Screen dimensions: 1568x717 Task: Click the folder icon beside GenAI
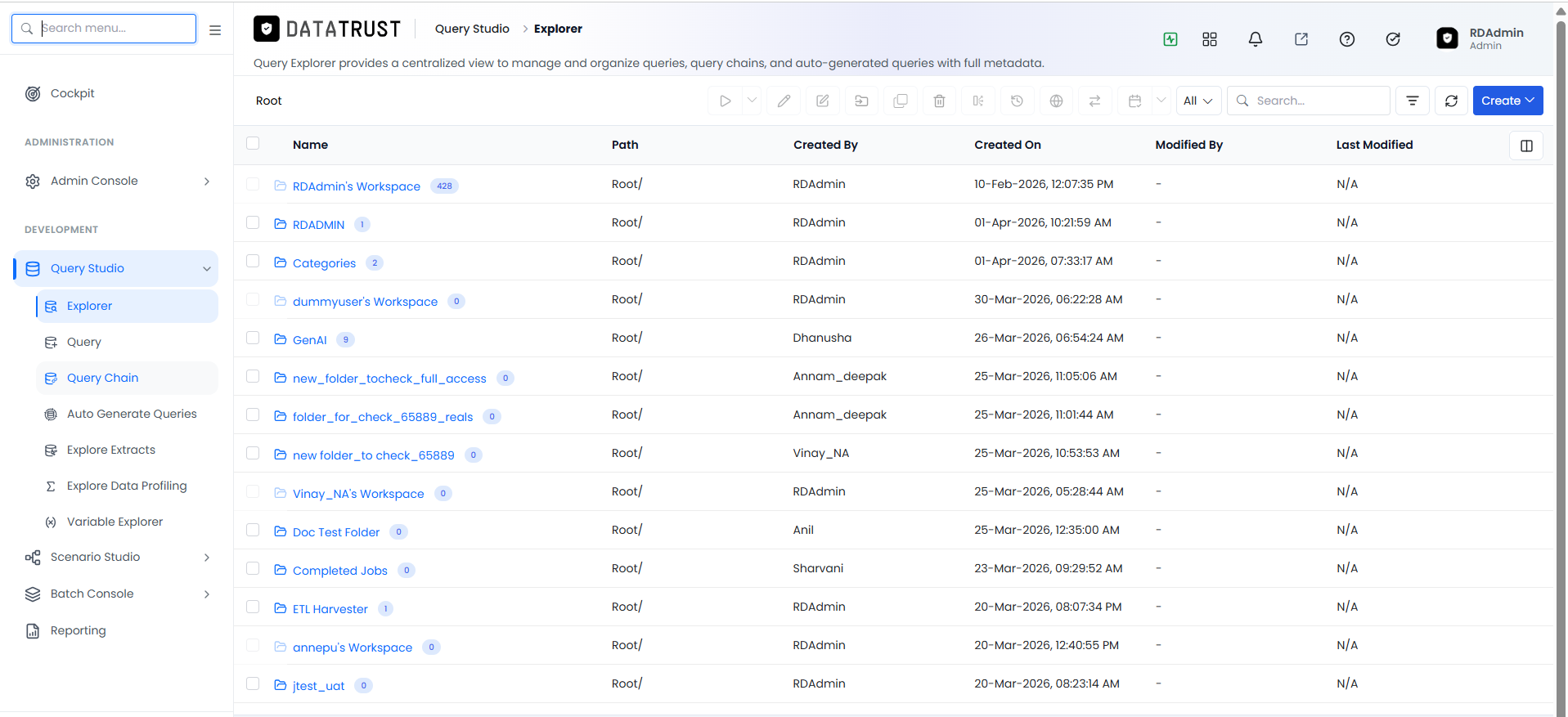click(x=281, y=339)
